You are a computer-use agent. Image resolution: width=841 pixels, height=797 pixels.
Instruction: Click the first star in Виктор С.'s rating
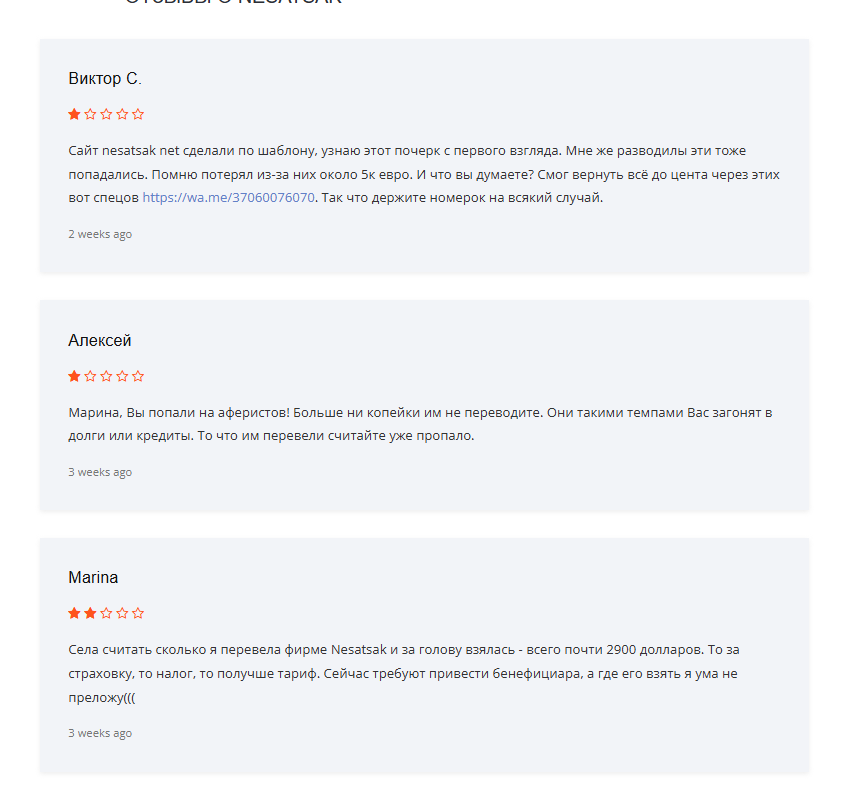point(74,114)
